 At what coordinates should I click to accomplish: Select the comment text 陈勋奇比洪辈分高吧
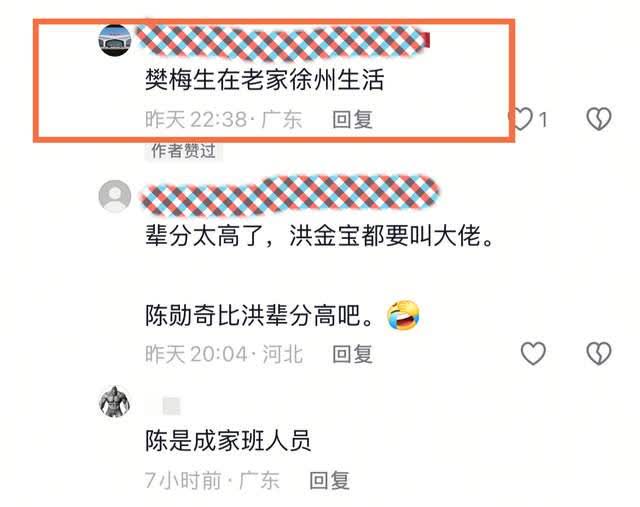pos(260,316)
